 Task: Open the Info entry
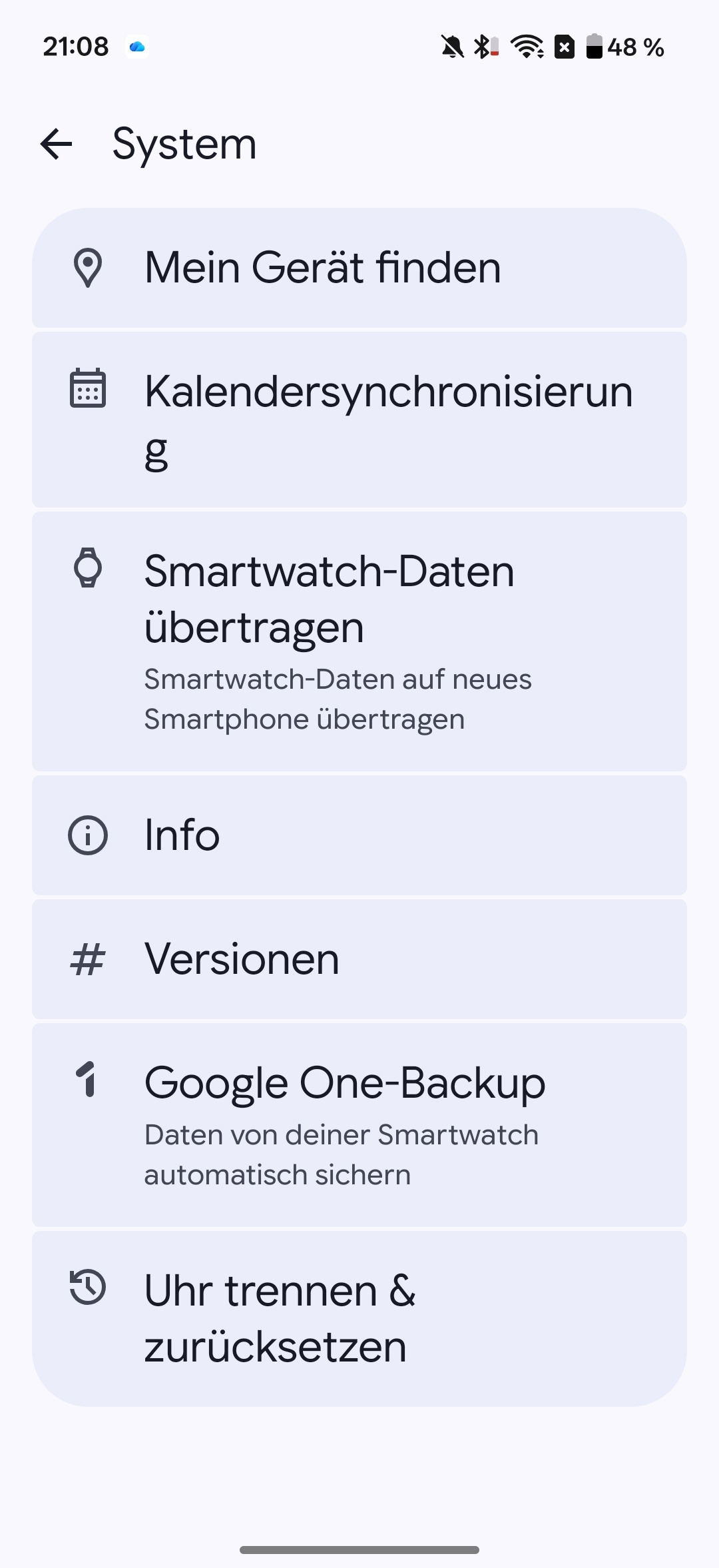tap(359, 835)
